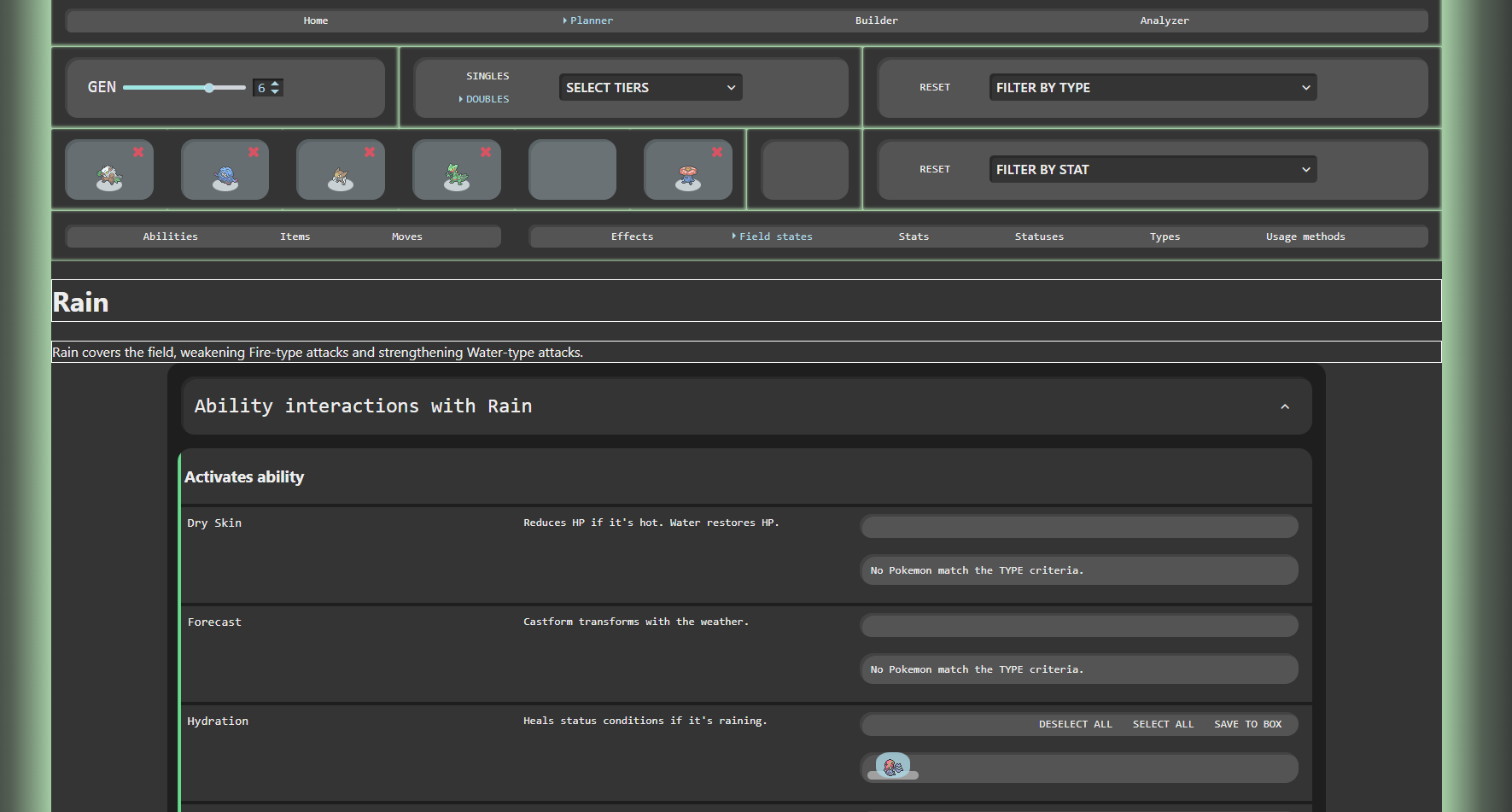Click the empty box beside the team
The image size is (1512, 812).
(805, 169)
